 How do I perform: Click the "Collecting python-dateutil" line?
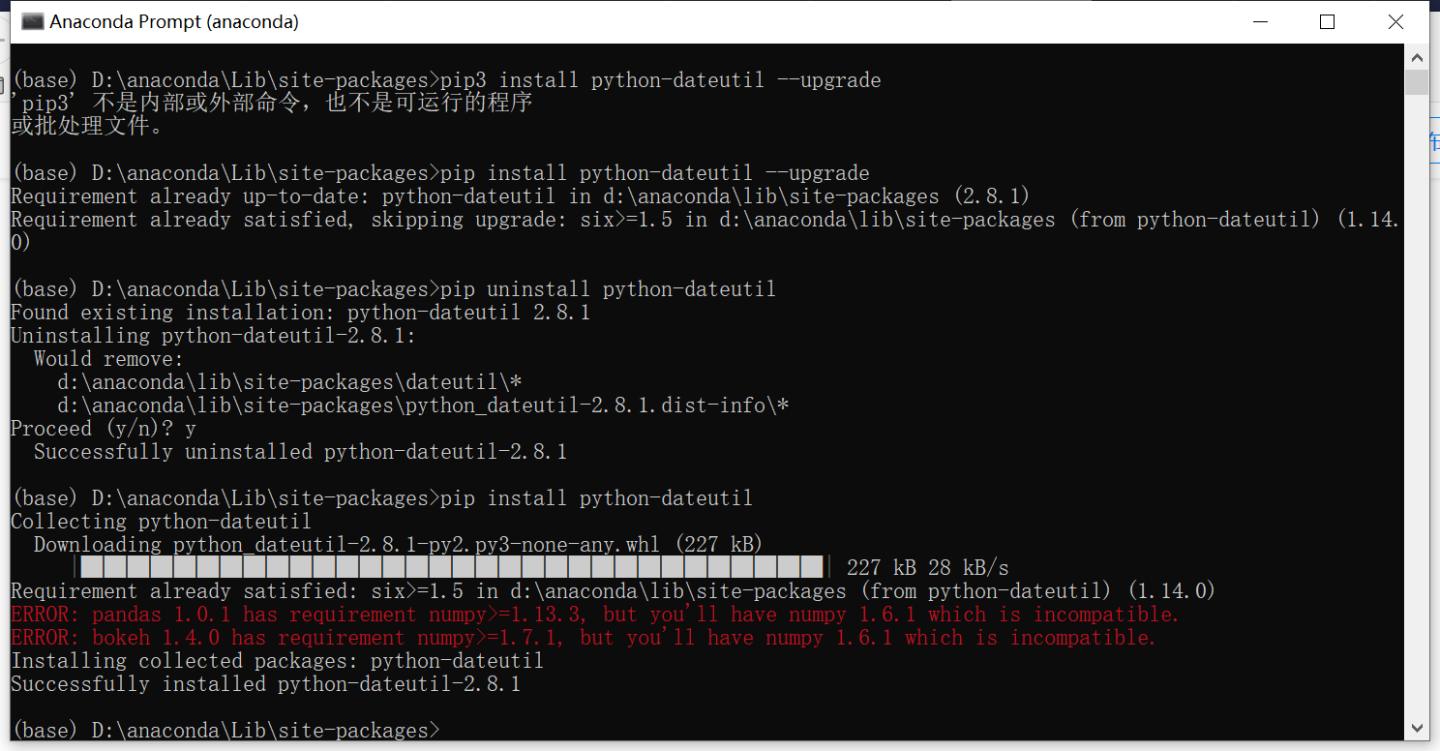[160, 522]
